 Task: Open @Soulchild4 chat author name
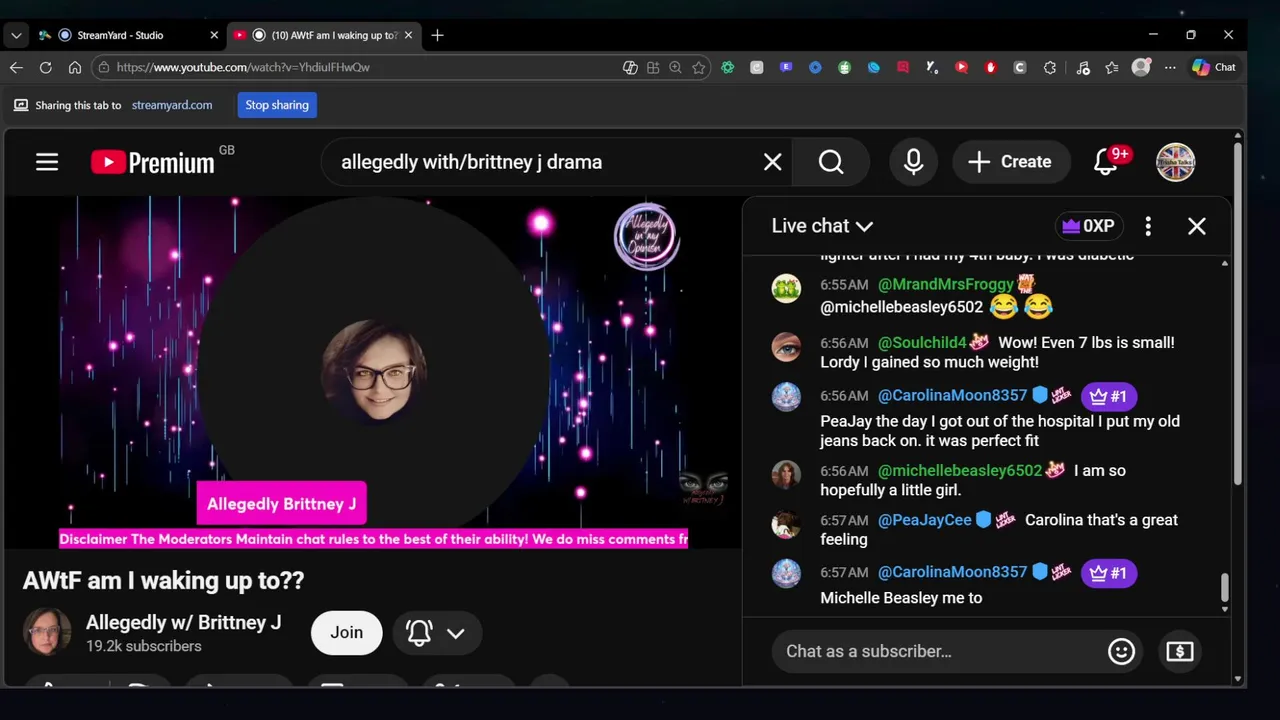click(x=922, y=342)
